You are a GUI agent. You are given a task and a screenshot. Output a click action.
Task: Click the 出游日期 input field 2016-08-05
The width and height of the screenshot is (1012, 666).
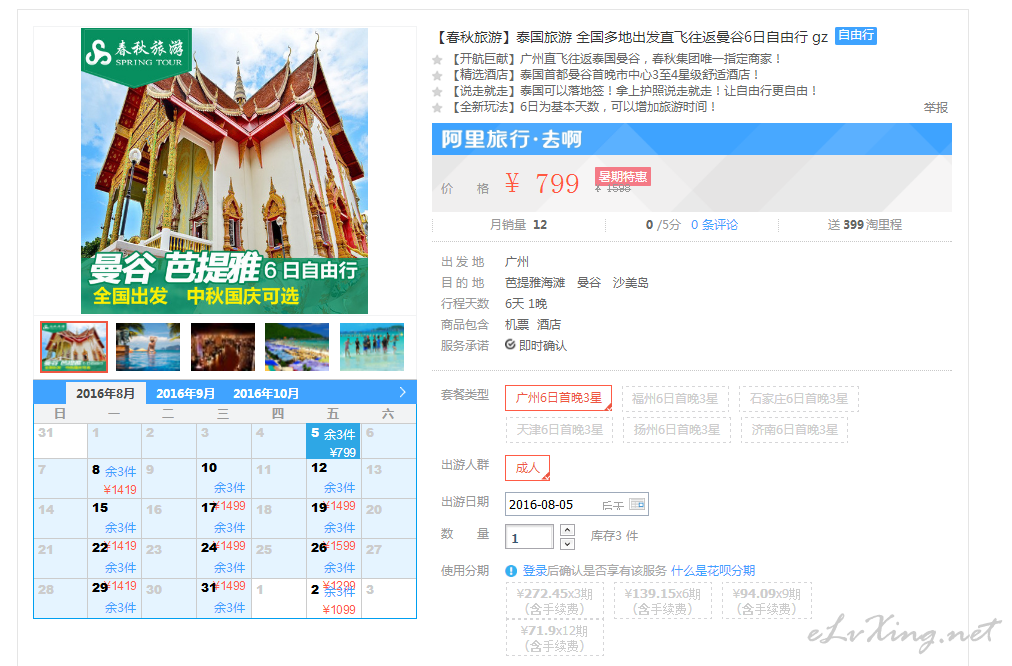point(576,504)
